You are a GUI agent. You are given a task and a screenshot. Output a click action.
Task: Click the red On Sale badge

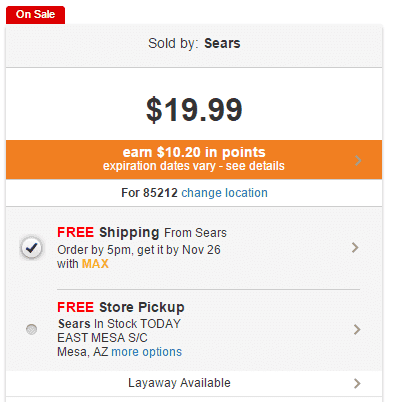35,15
